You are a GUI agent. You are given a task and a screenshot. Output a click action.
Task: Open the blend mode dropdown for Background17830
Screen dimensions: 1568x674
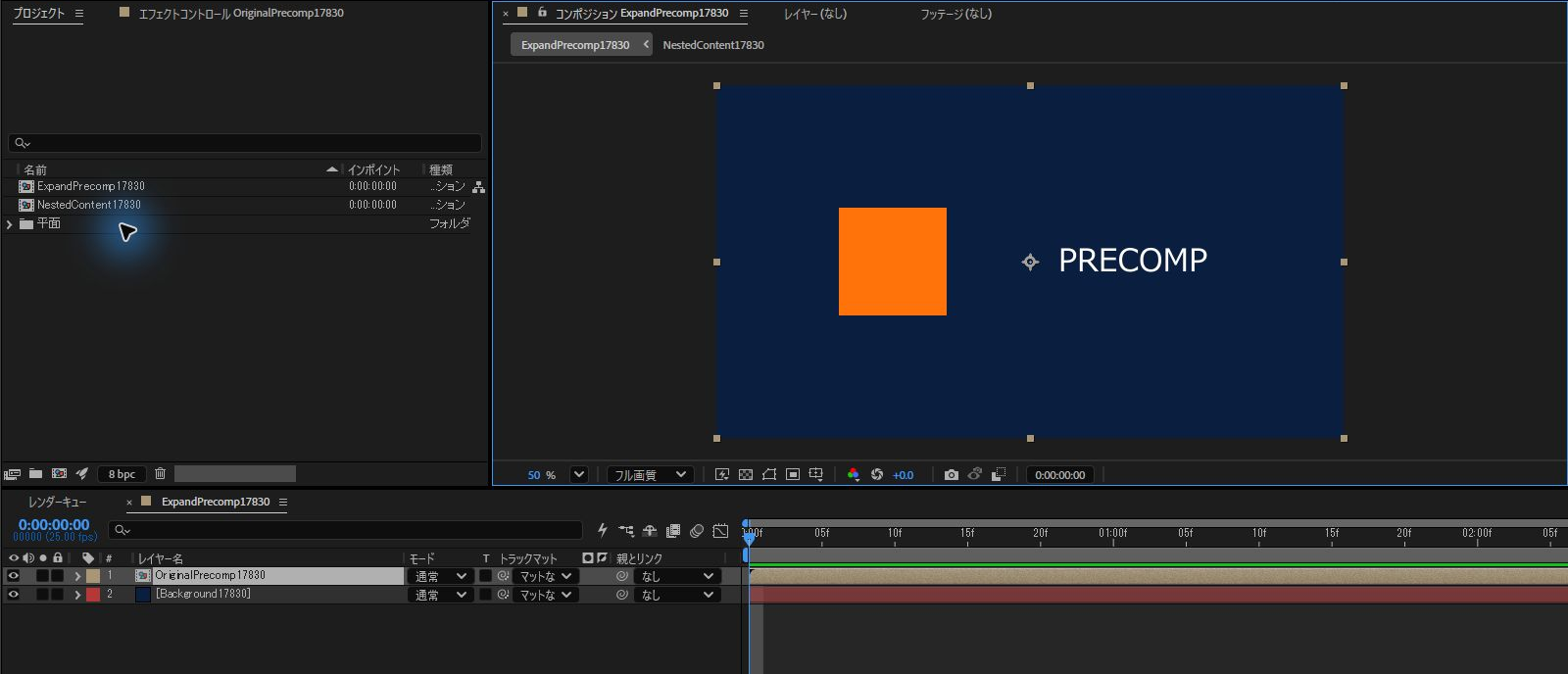click(441, 595)
